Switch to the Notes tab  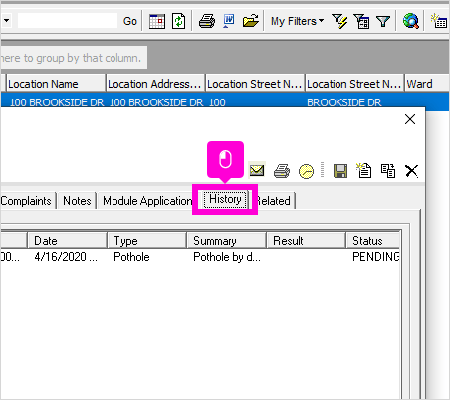tap(77, 201)
